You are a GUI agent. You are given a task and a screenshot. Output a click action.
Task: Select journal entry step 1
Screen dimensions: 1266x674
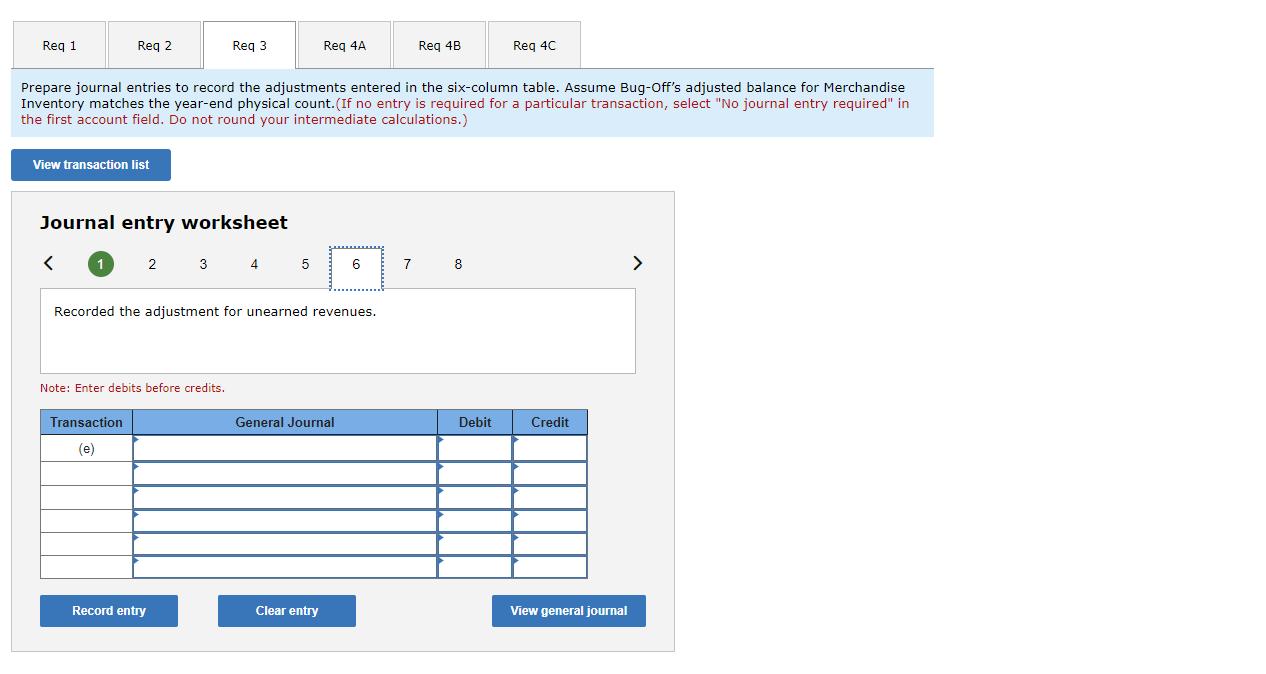100,264
